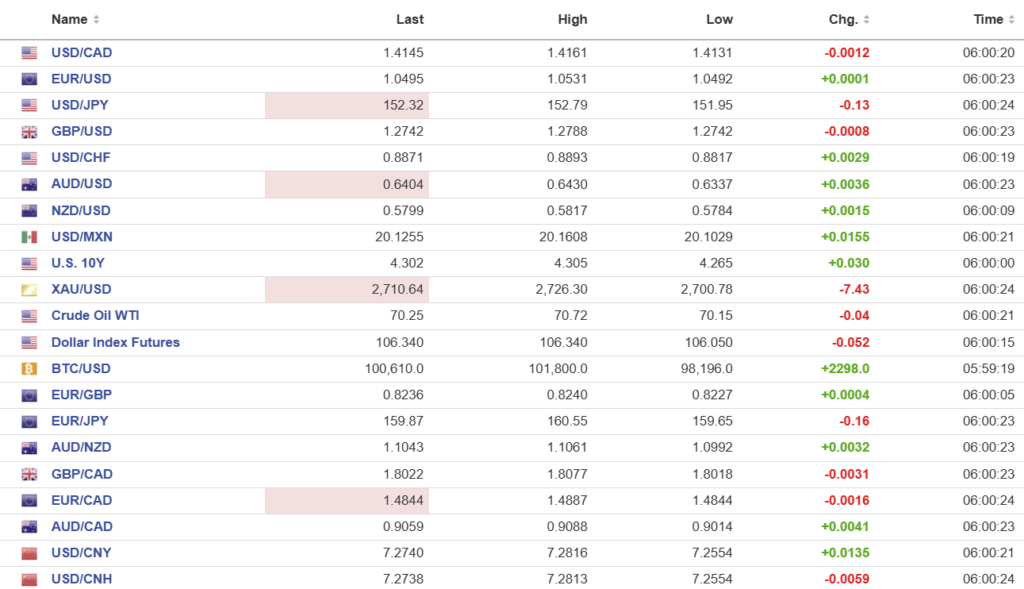Click the New Zealand flag beside NZD/USD

click(29, 211)
